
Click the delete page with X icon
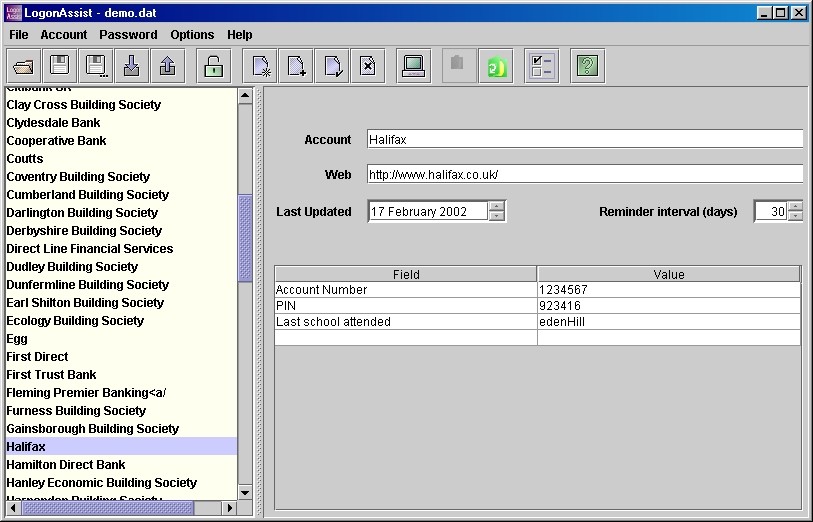tap(368, 66)
